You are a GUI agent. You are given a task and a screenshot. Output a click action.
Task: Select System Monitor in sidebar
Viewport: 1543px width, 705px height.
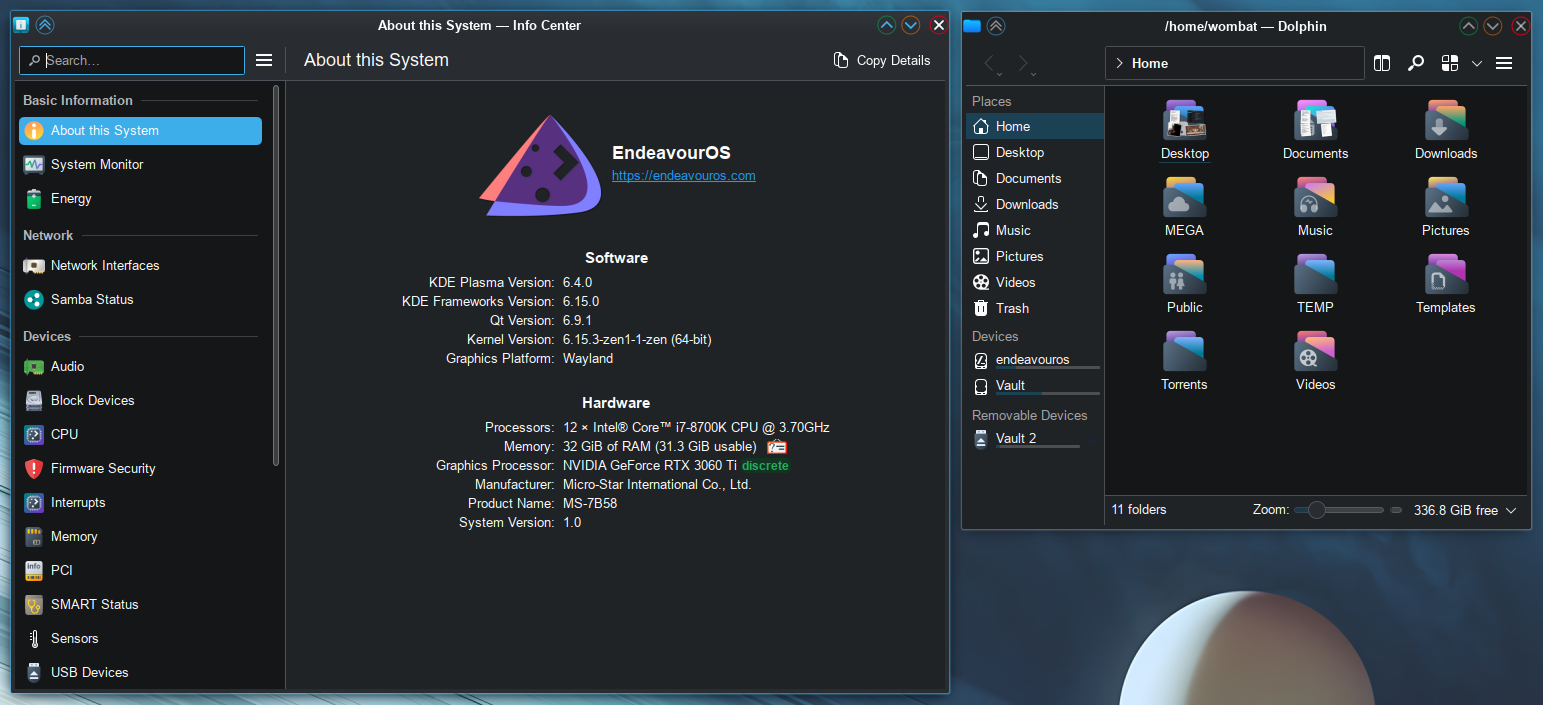click(97, 164)
